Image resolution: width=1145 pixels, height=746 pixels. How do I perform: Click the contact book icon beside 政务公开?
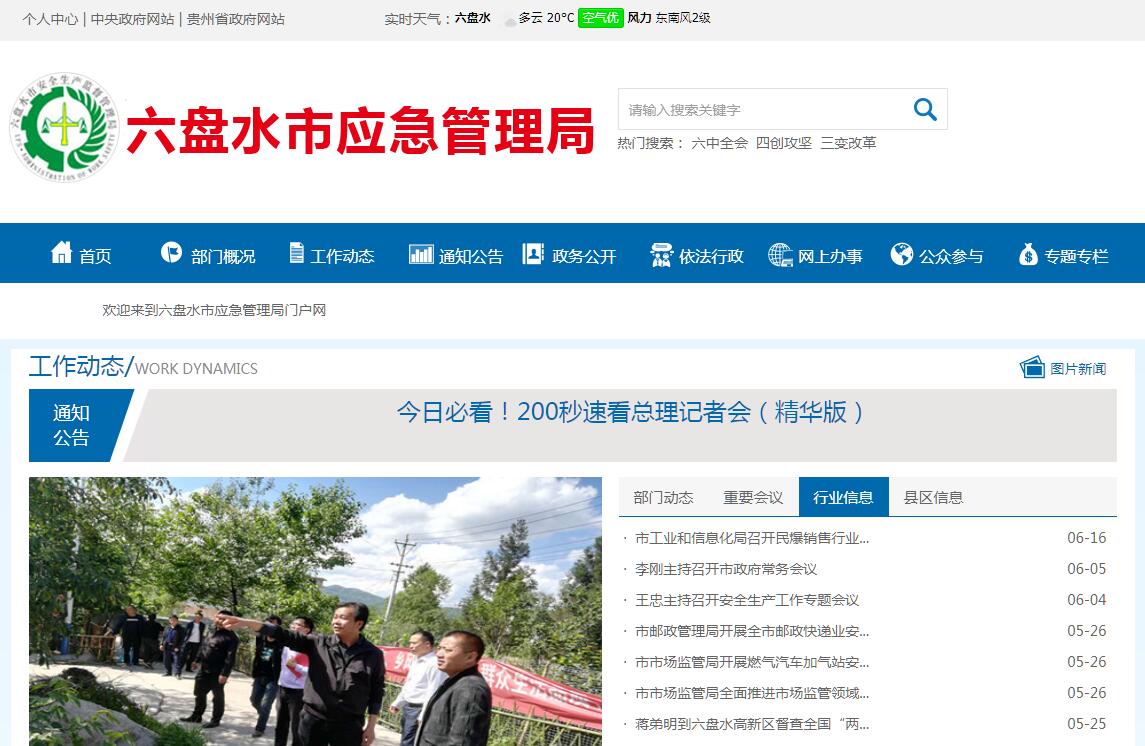pos(533,253)
